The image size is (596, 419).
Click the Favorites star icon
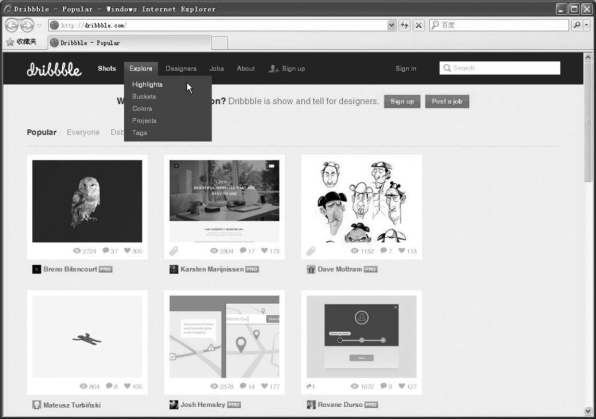coord(10,42)
